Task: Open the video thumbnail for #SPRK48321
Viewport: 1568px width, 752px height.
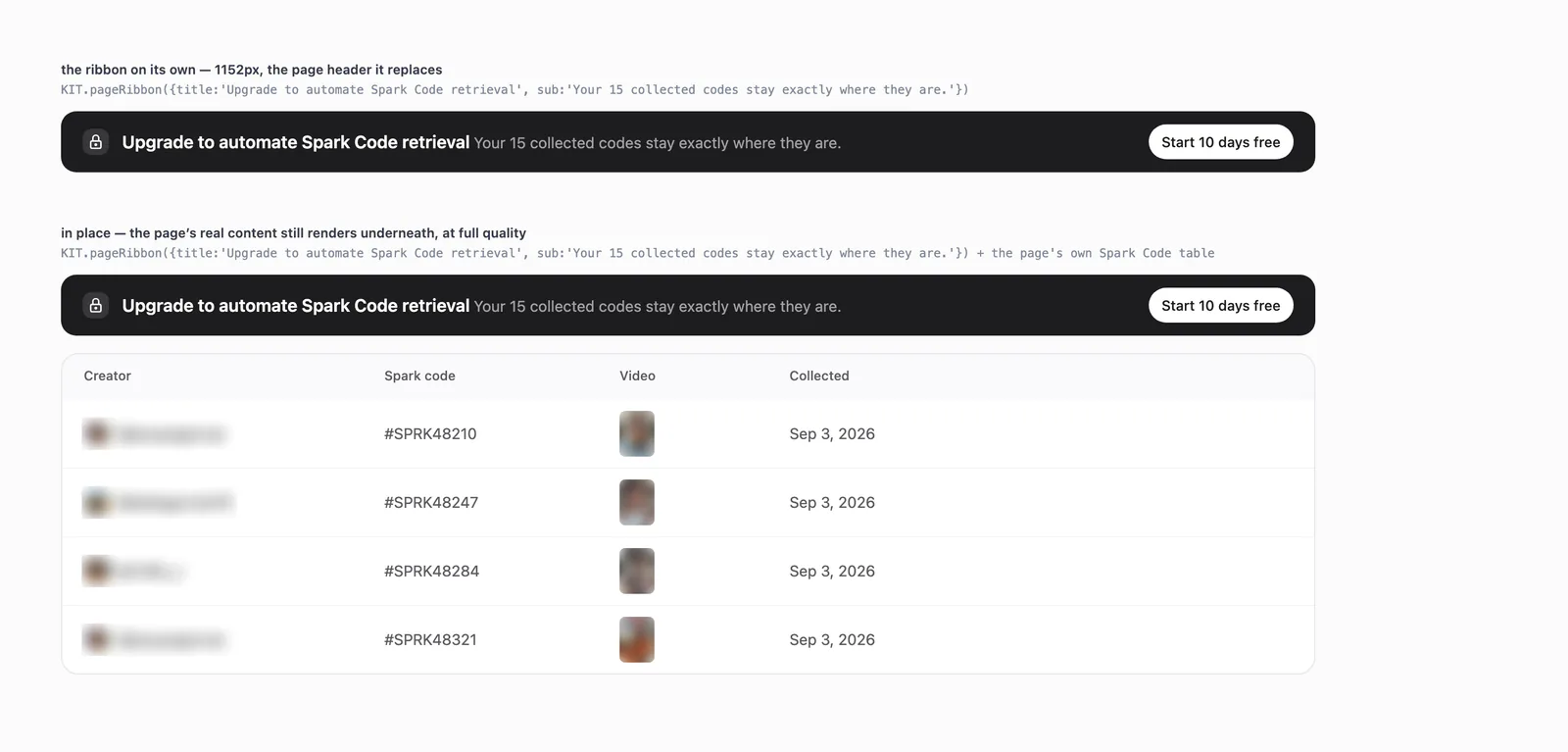Action: 637,639
